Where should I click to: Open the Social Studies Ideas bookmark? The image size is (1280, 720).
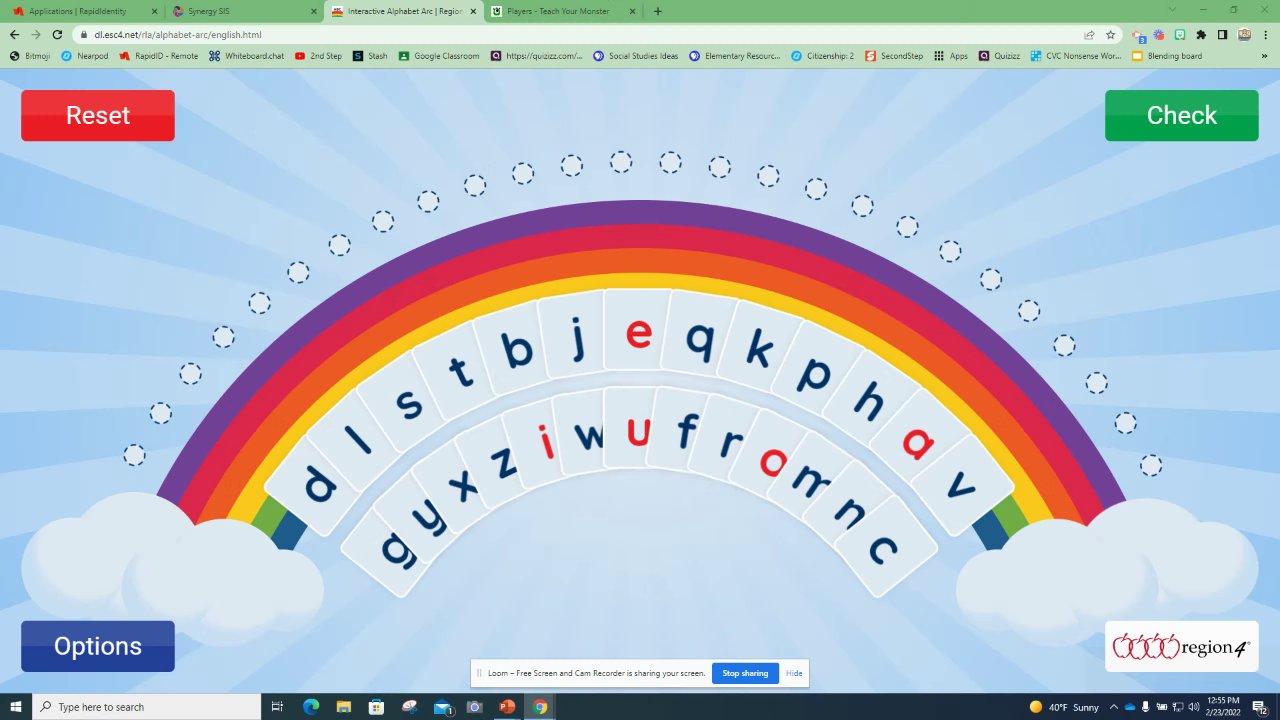point(635,56)
